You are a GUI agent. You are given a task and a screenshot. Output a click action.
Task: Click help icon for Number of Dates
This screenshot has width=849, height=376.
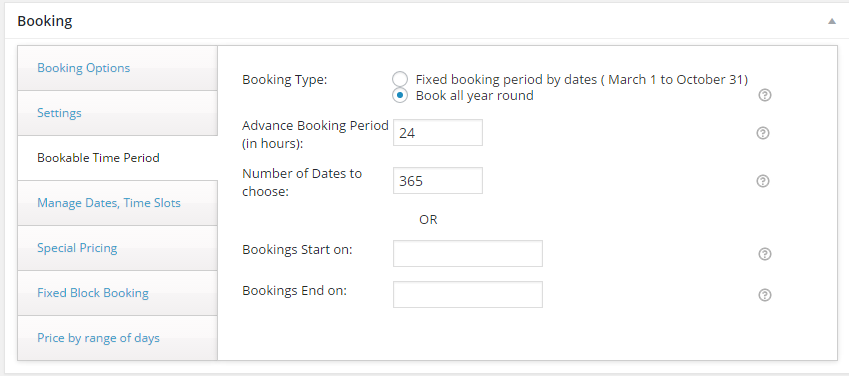point(763,181)
